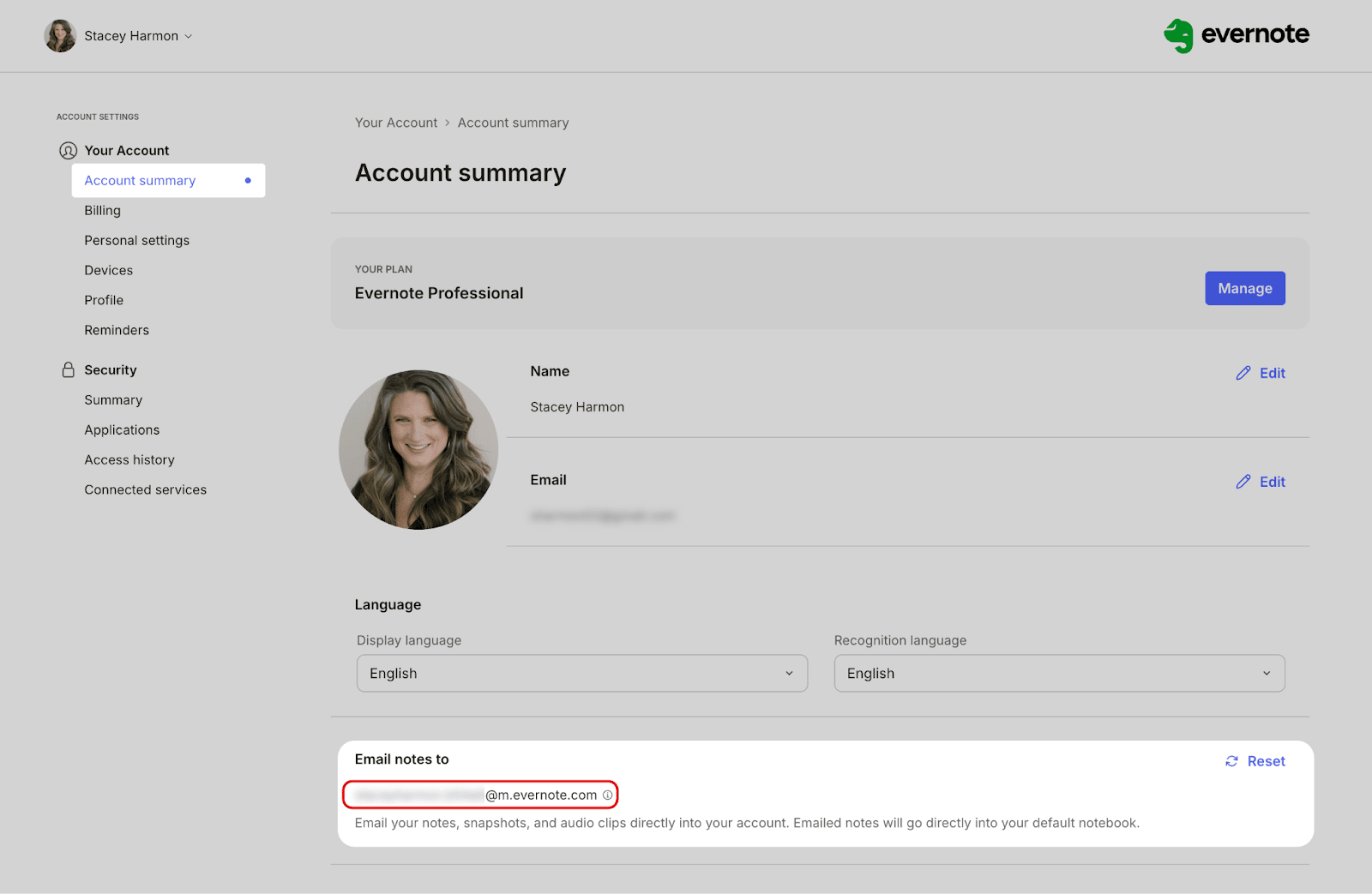
Task: Click the info icon after m.evernote.com
Action: click(x=607, y=795)
